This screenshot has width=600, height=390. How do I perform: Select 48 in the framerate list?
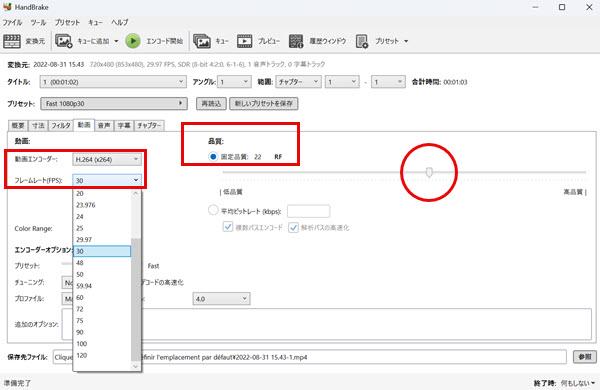(x=102, y=263)
